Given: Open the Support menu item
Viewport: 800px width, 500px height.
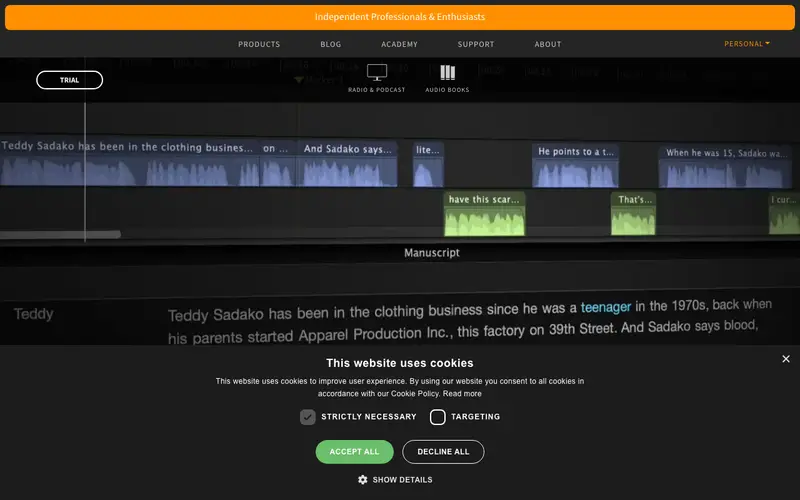Looking at the screenshot, I should click(476, 44).
